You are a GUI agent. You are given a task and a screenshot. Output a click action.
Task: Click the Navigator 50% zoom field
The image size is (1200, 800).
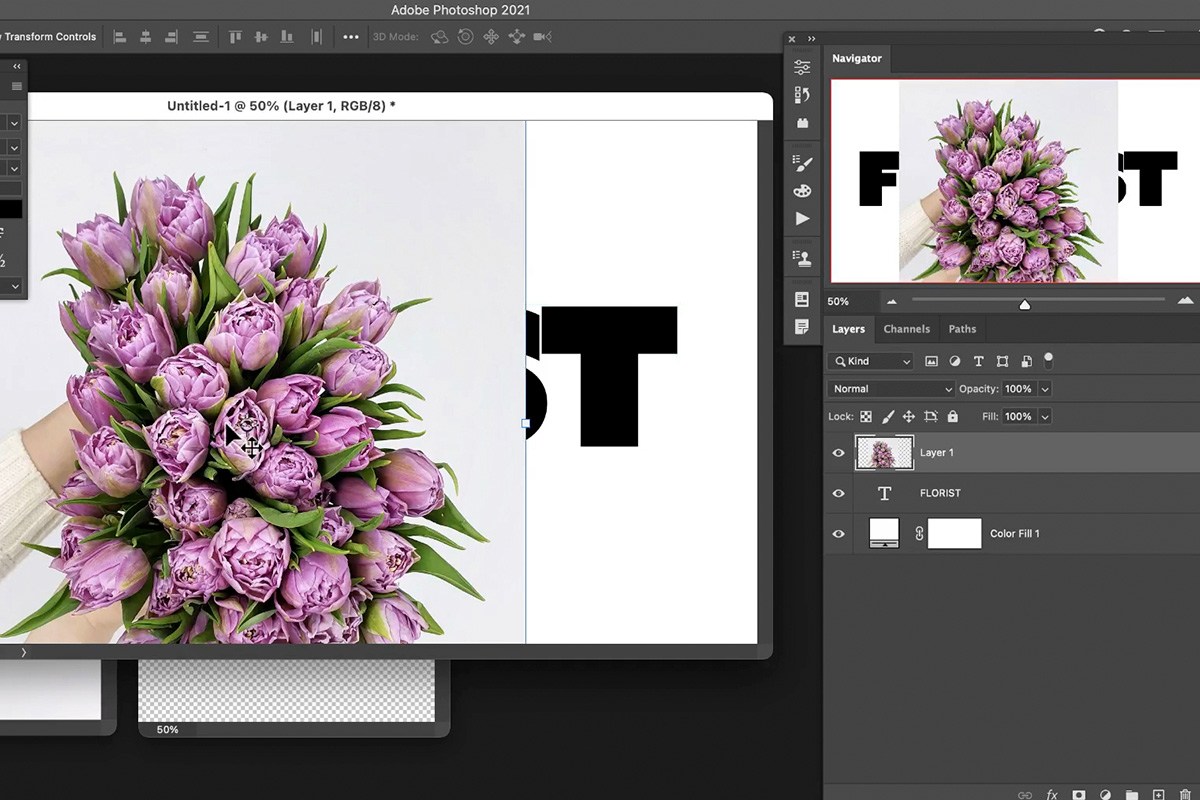850,301
